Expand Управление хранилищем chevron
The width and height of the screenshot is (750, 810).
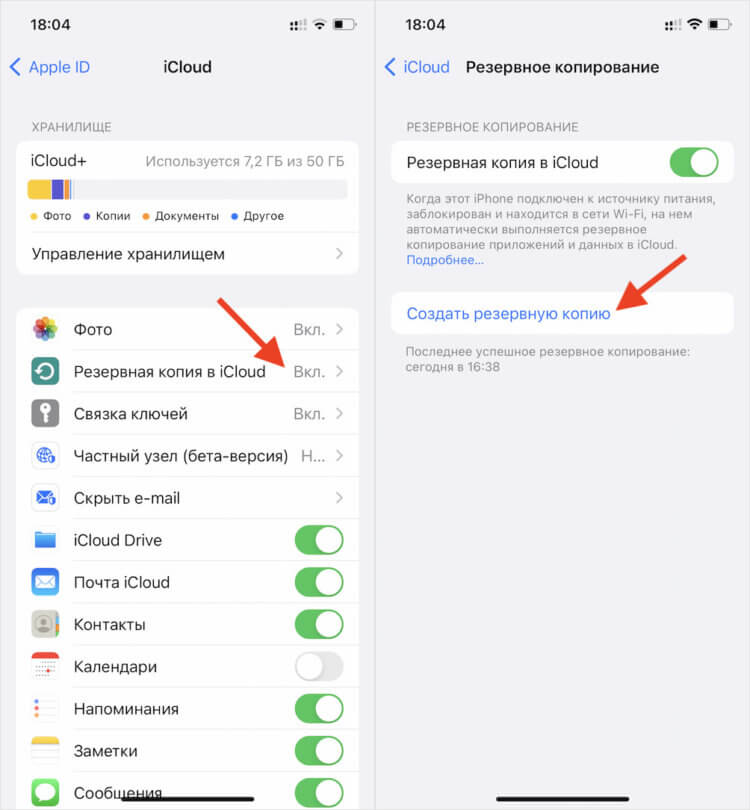[x=339, y=254]
